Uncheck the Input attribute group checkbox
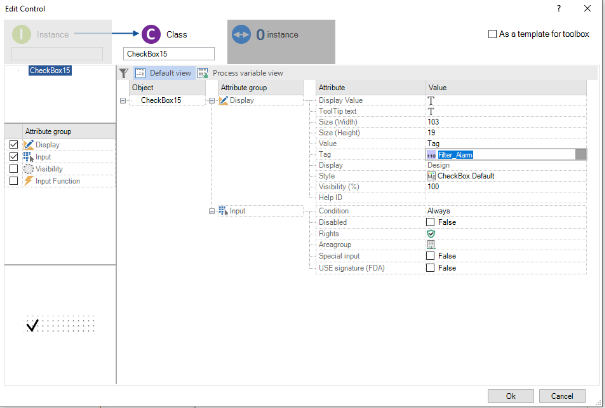The width and height of the screenshot is (605, 408). click(x=14, y=156)
